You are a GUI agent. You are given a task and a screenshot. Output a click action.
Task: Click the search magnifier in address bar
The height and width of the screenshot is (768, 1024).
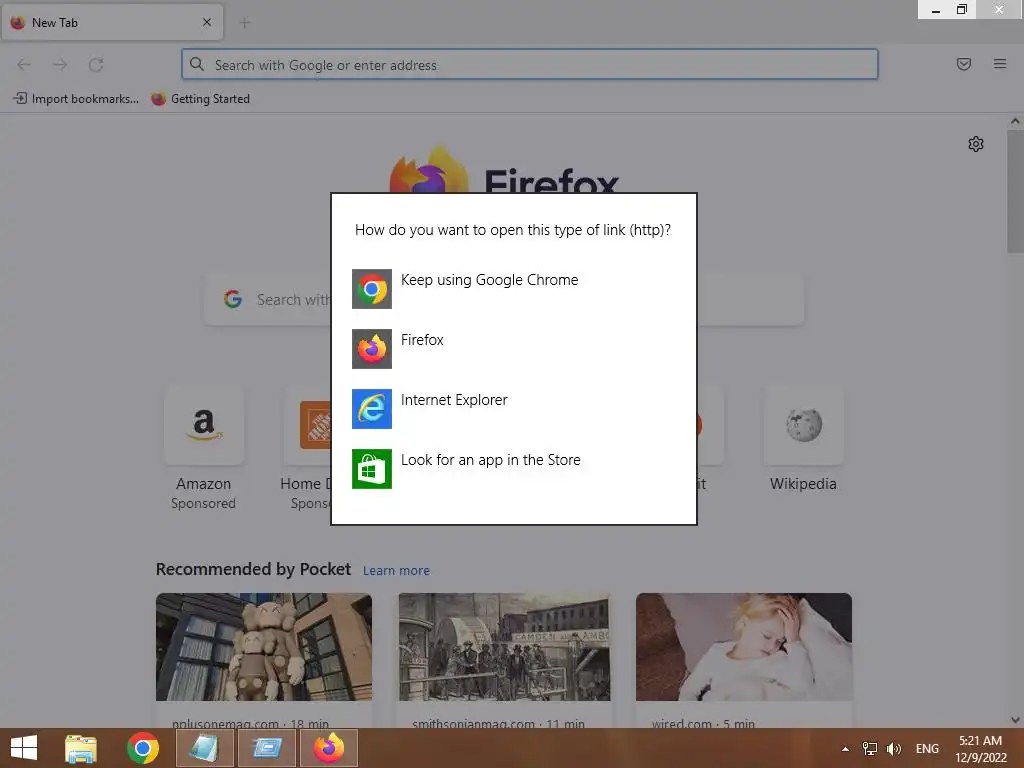197,64
